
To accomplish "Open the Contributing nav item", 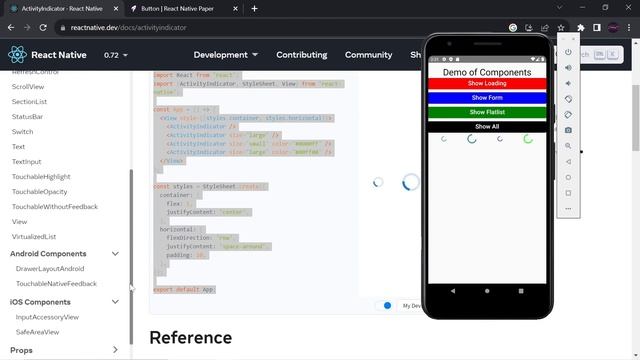I will [x=302, y=55].
